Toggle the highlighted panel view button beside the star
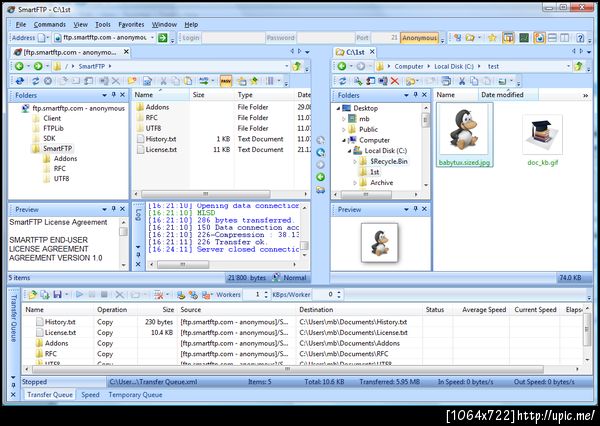 point(508,38)
